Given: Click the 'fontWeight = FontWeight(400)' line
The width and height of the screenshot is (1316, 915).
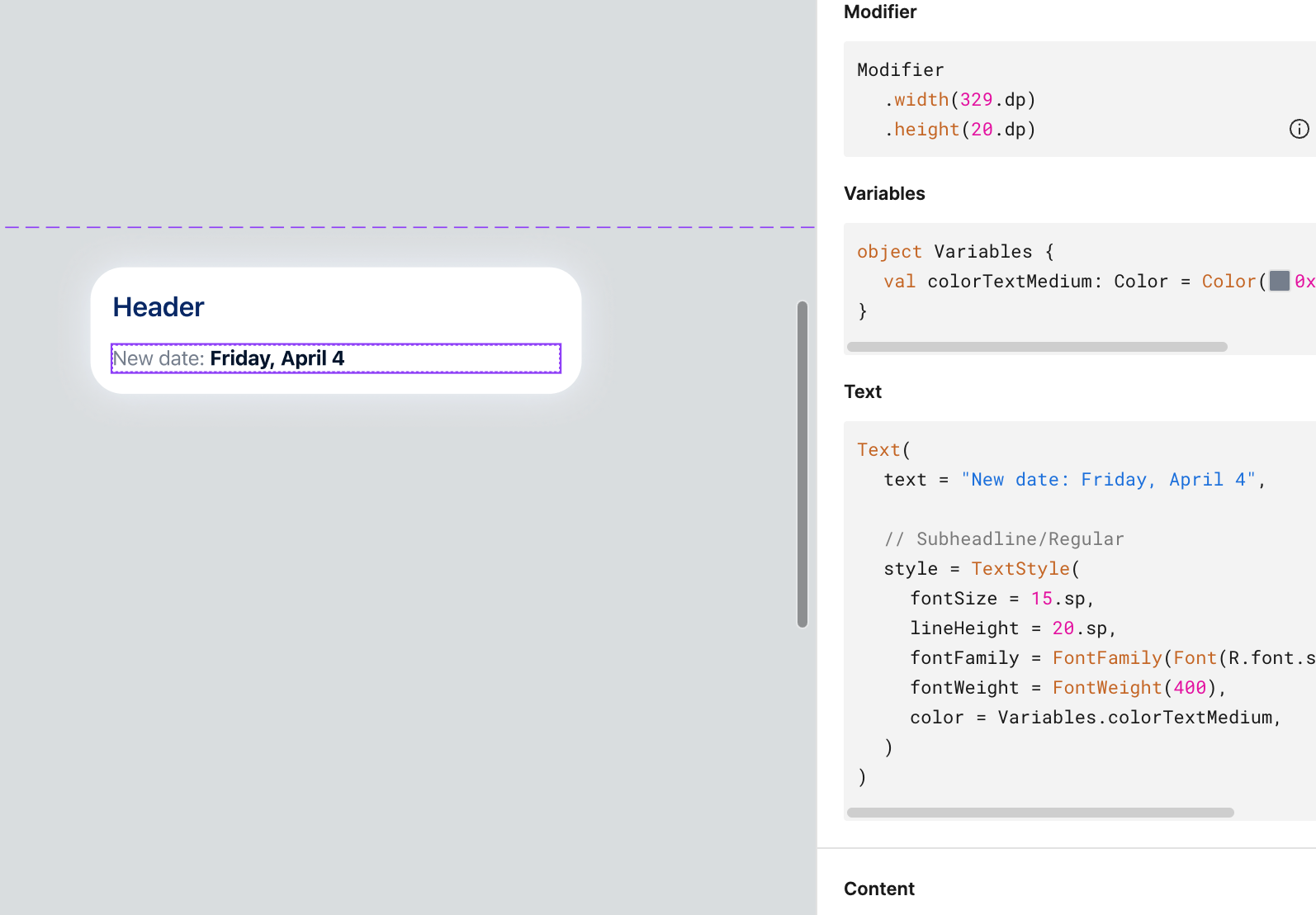Looking at the screenshot, I should point(1068,688).
